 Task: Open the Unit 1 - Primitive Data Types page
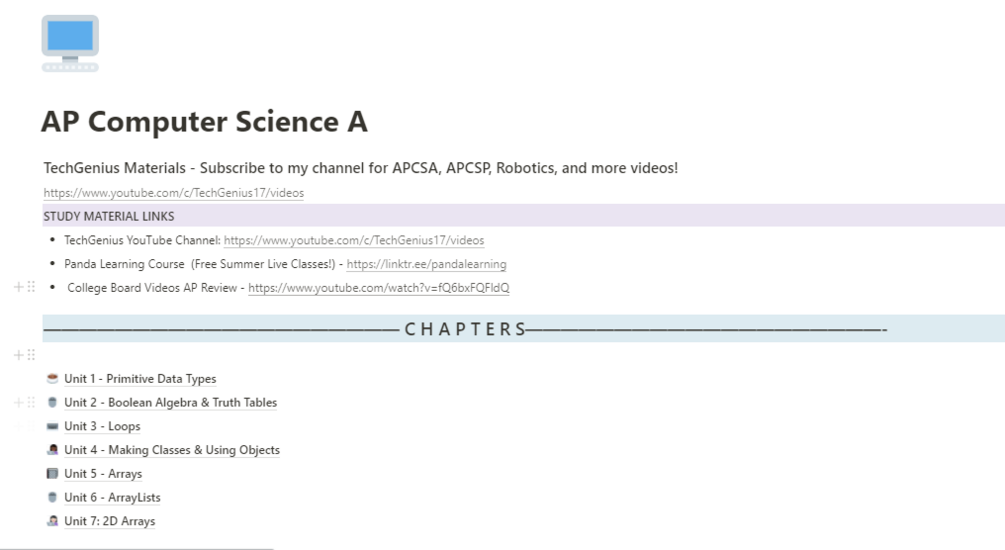(140, 379)
